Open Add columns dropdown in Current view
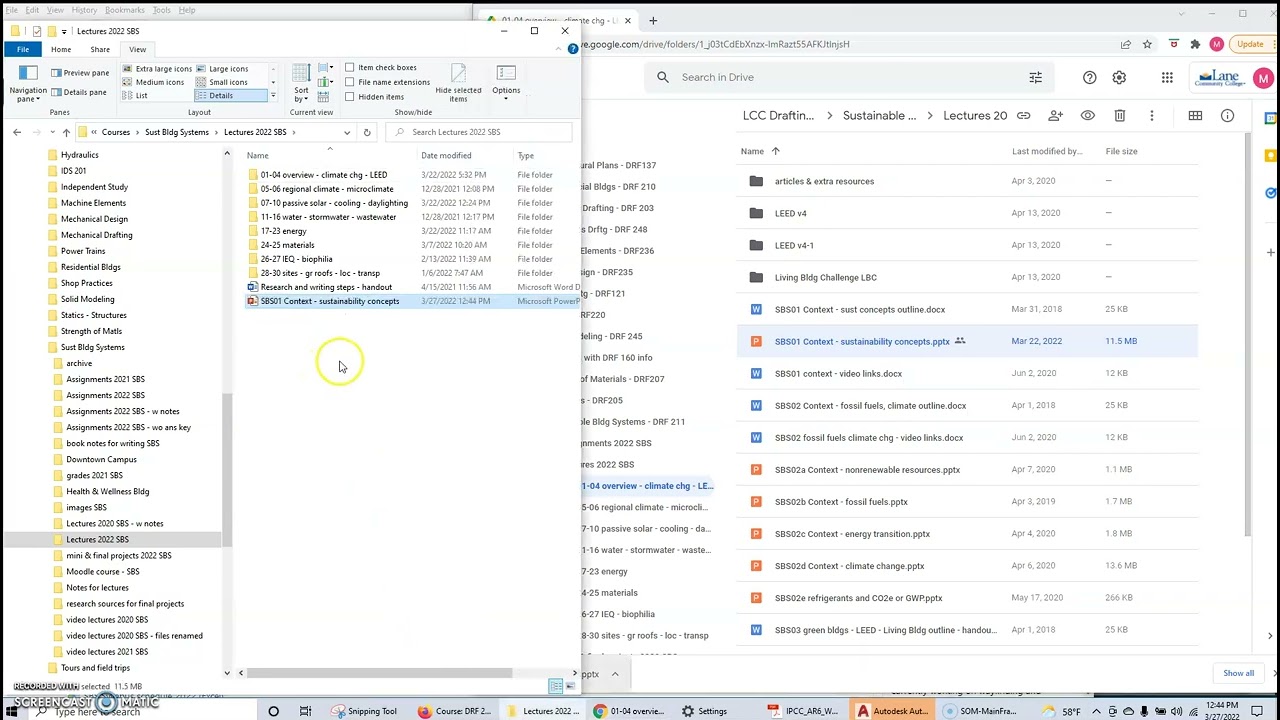This screenshot has width=1280, height=720. pos(326,83)
